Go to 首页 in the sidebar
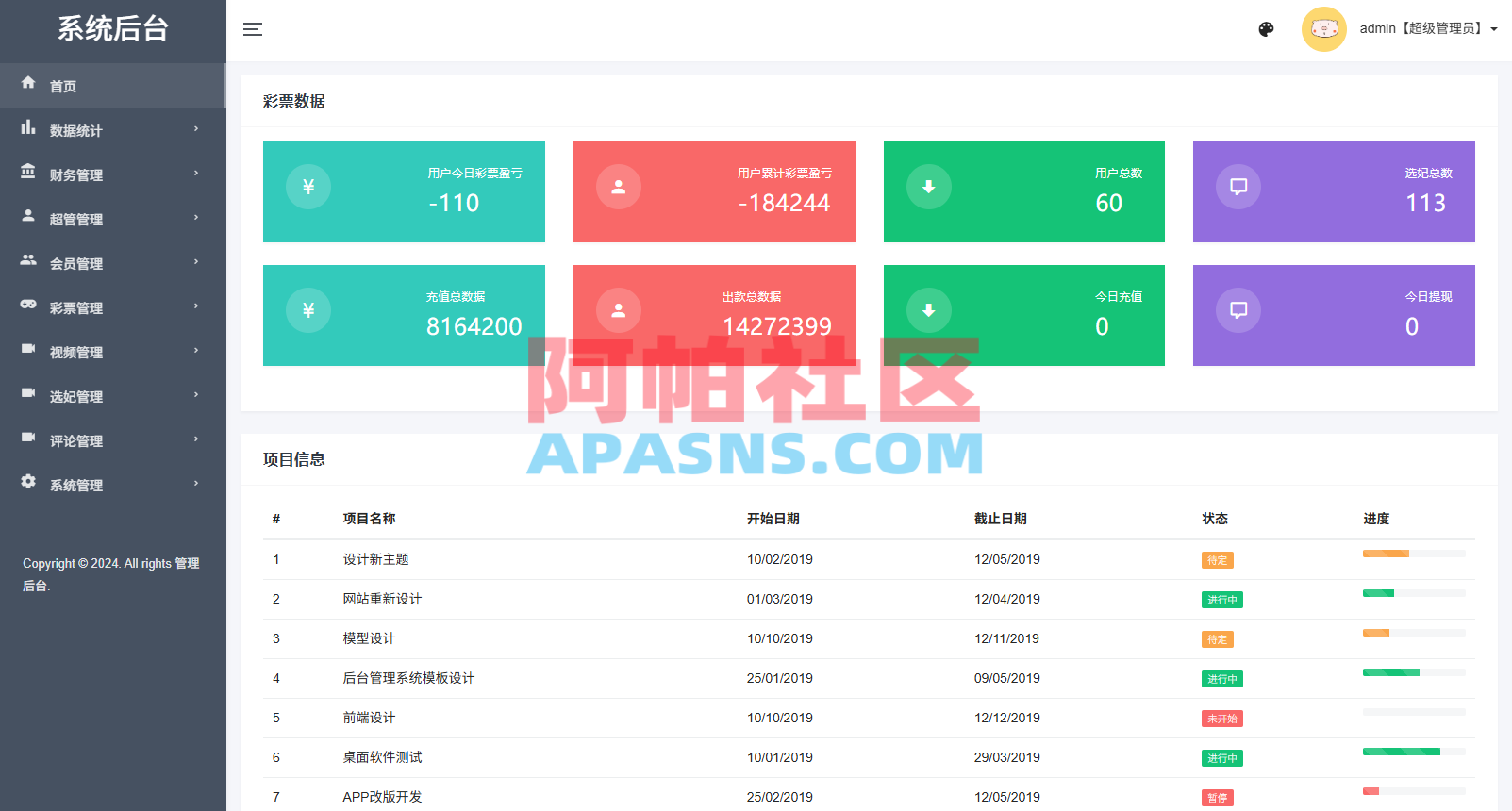 tap(112, 86)
